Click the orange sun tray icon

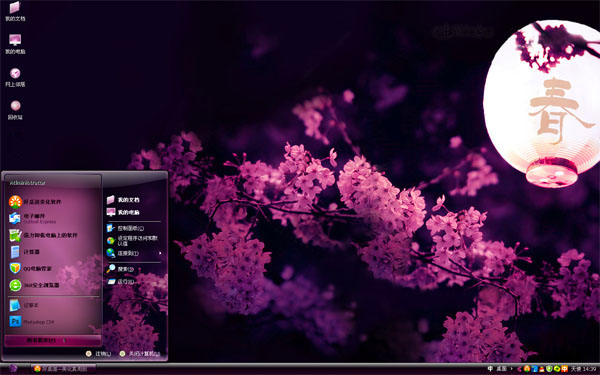click(x=527, y=369)
